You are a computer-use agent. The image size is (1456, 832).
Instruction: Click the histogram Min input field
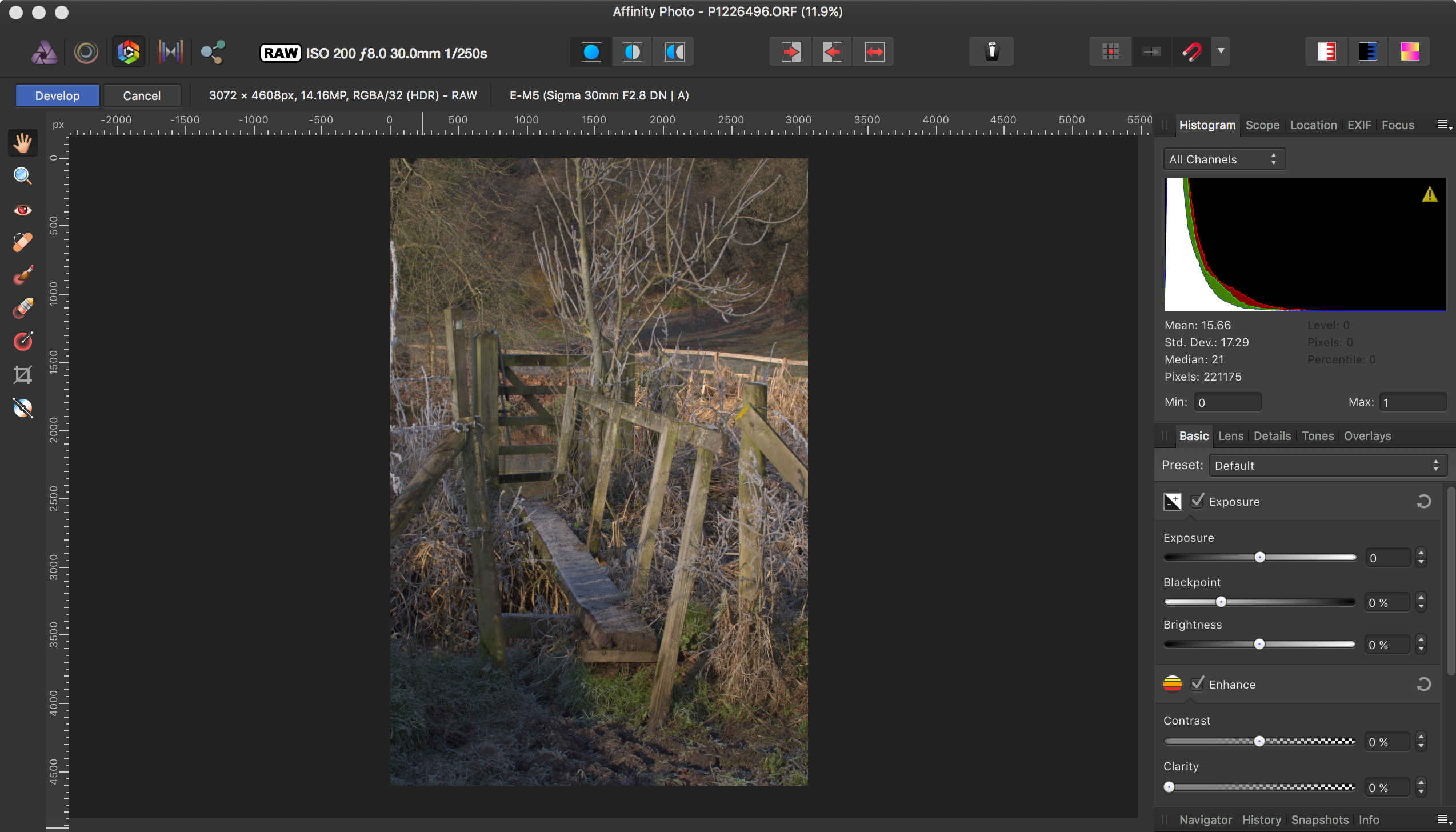[1227, 402]
